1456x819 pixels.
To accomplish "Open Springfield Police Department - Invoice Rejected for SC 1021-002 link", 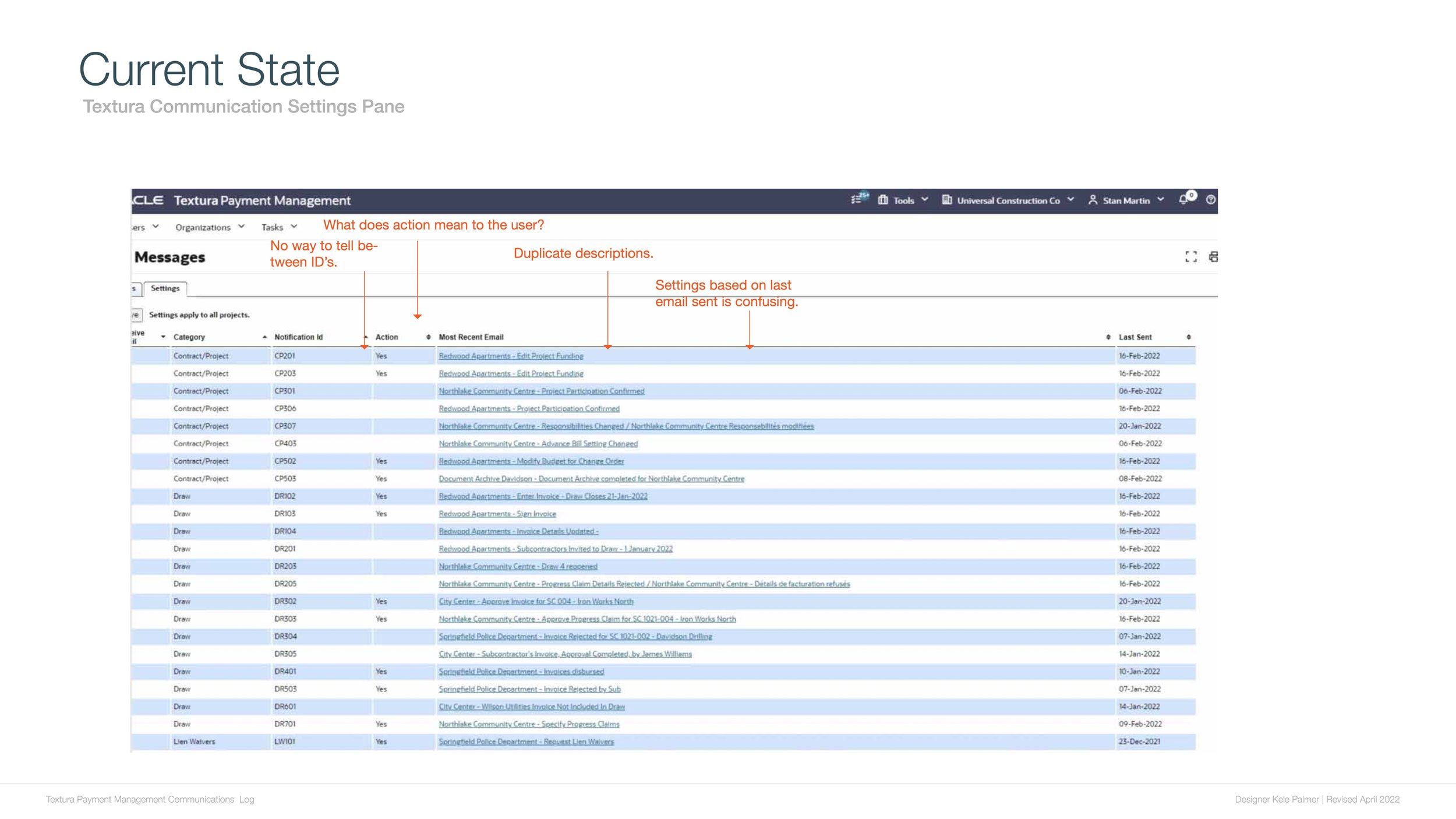I will [575, 636].
